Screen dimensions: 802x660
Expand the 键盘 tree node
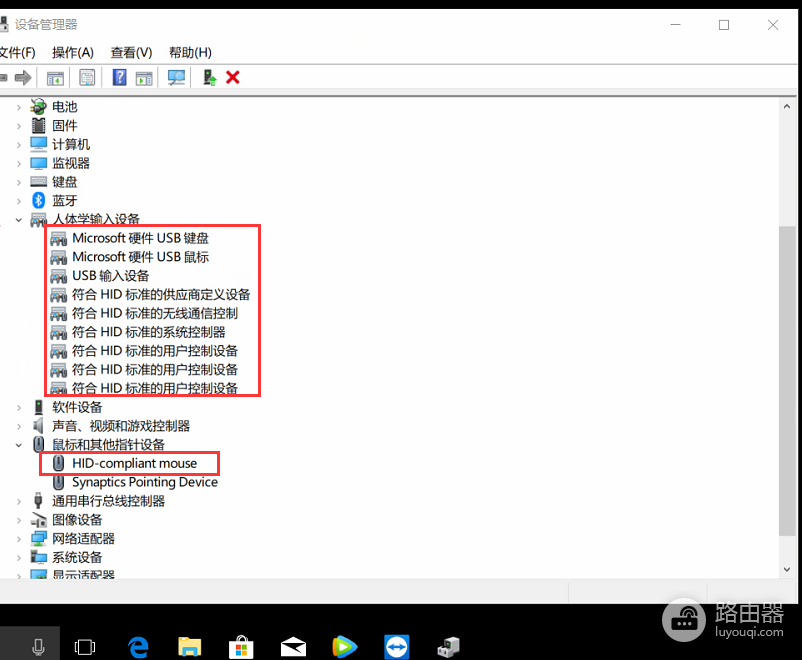click(19, 182)
